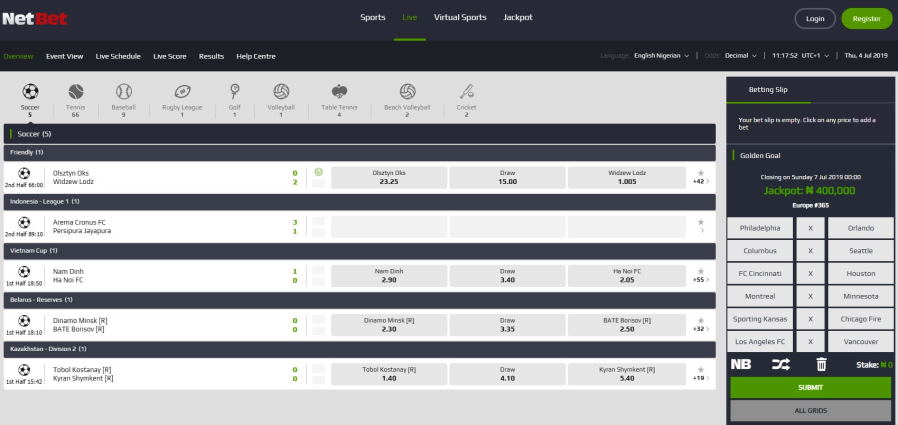The width and height of the screenshot is (898, 425).
Task: Open the Live Schedule menu item
Action: pos(118,56)
